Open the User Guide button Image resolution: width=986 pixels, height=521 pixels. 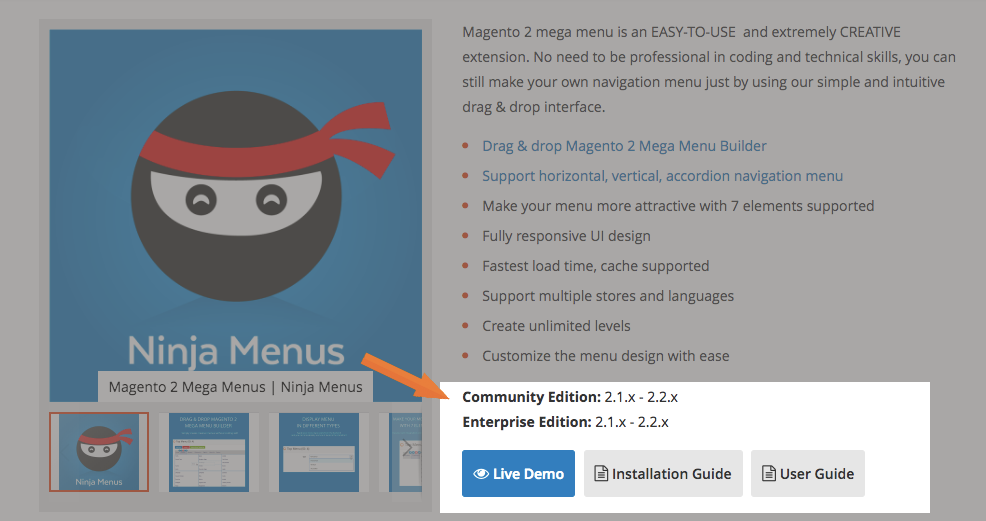pos(807,474)
